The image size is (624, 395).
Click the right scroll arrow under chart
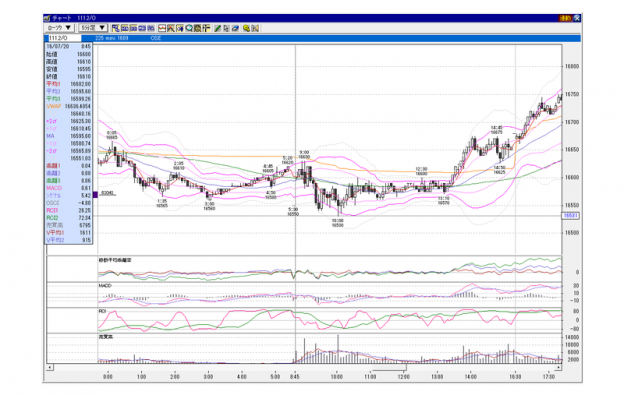558,367
